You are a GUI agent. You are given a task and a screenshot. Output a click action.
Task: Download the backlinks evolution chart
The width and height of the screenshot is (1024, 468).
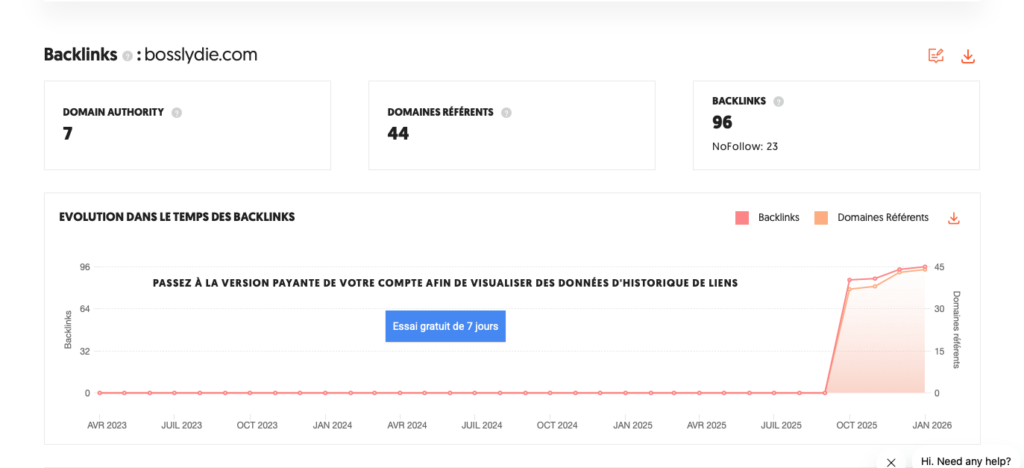tap(953, 218)
